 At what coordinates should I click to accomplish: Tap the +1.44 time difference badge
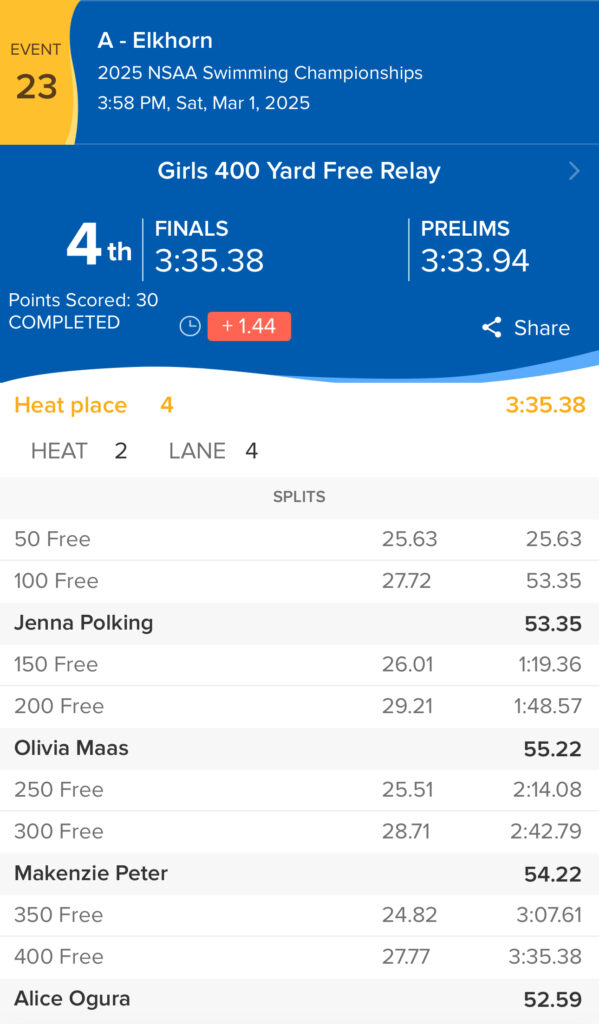249,327
